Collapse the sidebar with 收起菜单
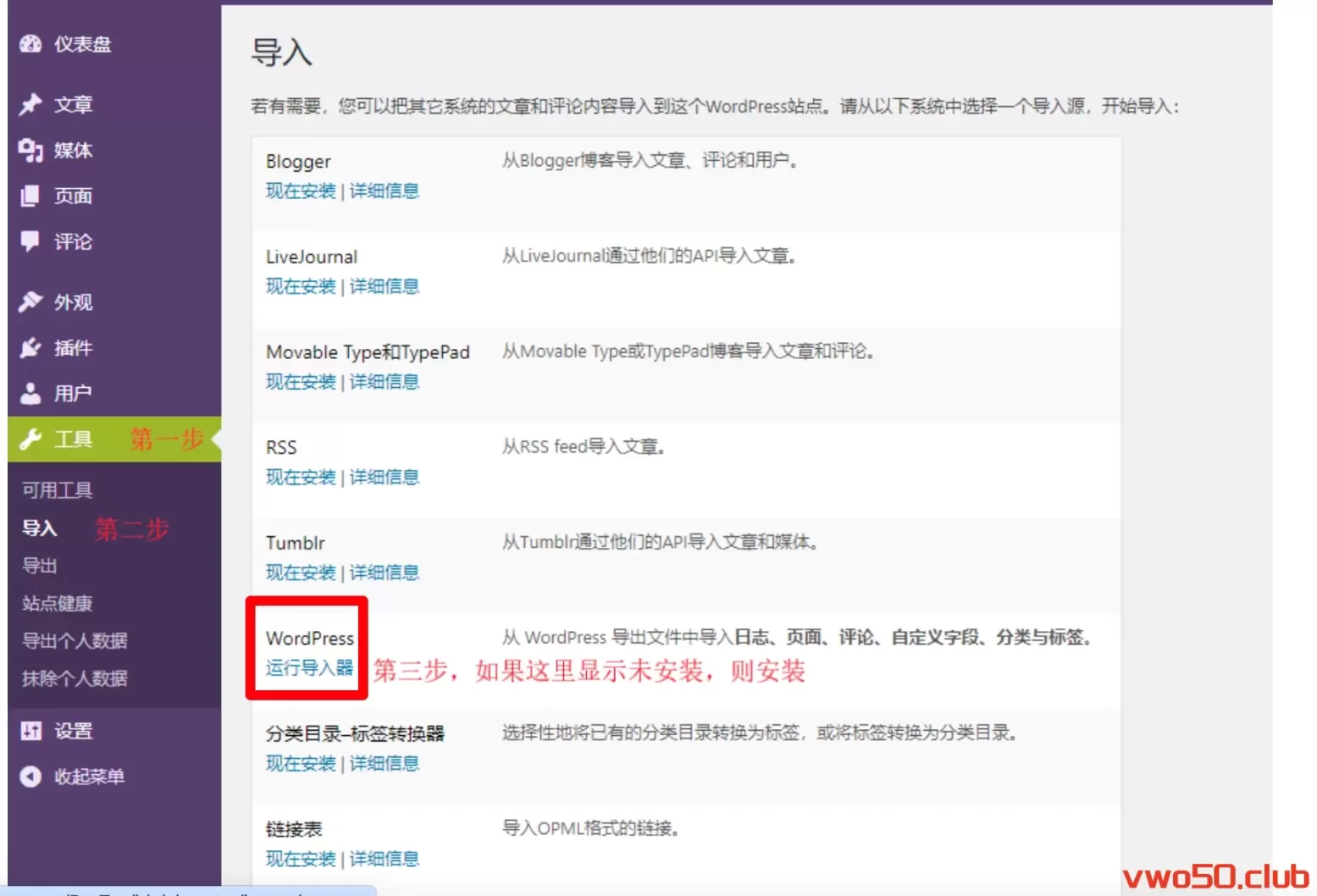The height and width of the screenshot is (896, 1317). 88,777
